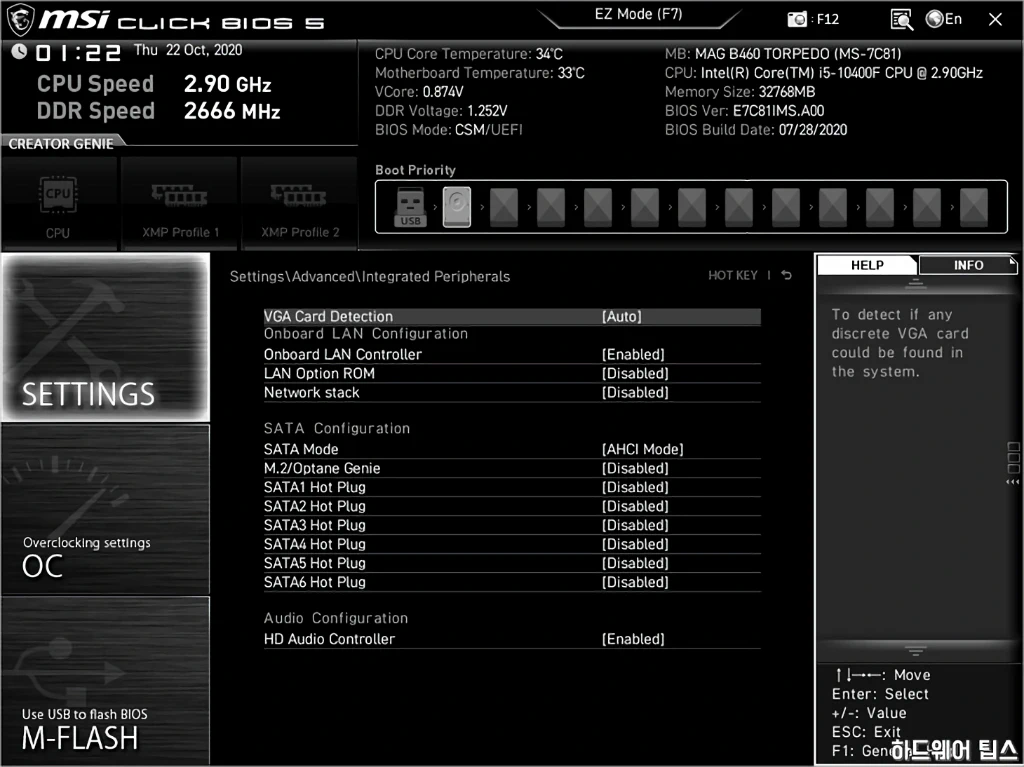Click the 'CPU Core Temperature: 34°C' text
Screen dimensions: 1024x767
[x=469, y=54]
